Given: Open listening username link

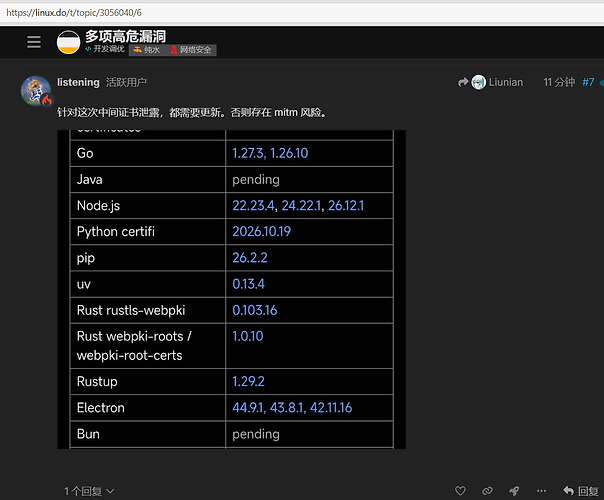Looking at the screenshot, I should (x=78, y=82).
